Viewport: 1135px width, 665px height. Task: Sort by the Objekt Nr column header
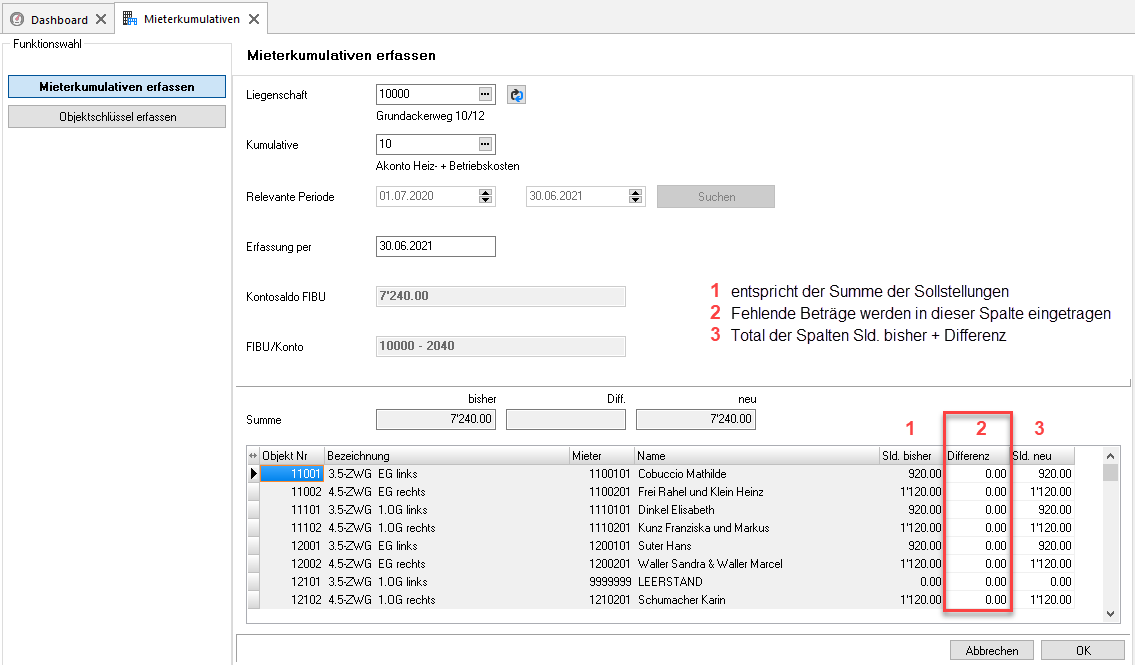coord(292,456)
